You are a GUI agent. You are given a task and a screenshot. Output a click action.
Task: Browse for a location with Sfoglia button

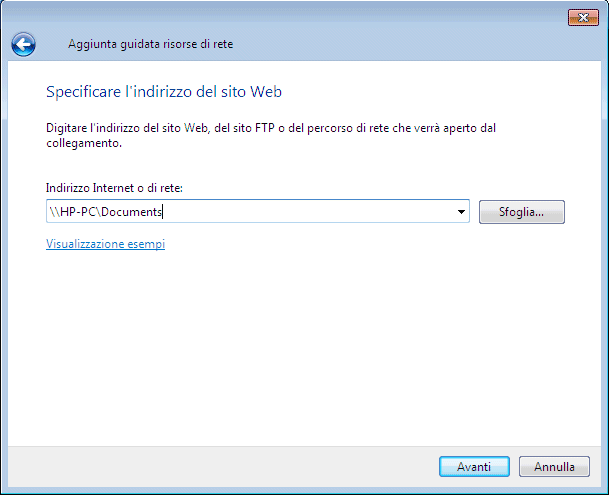[x=522, y=212]
